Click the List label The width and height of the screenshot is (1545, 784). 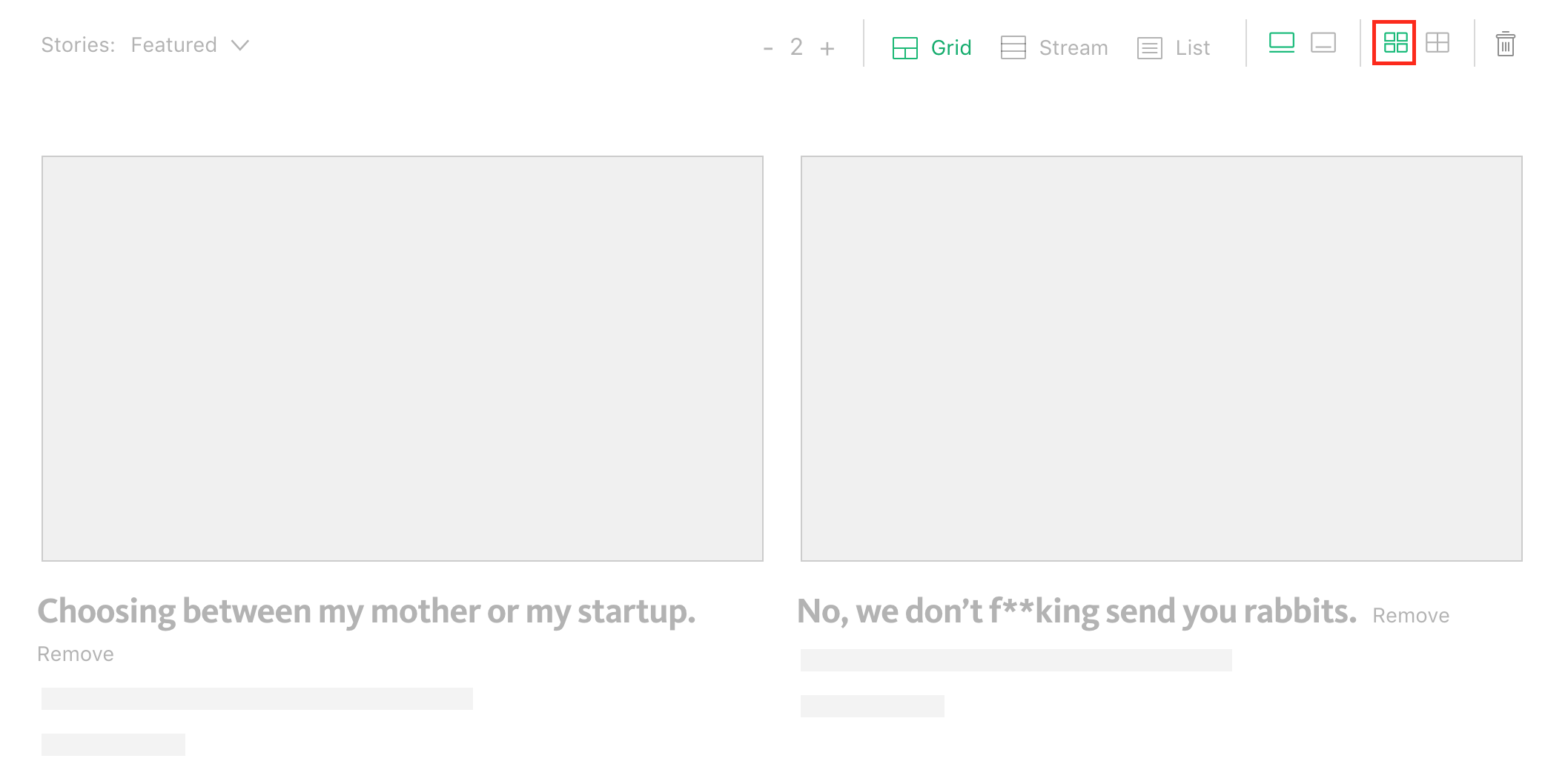coord(1193,48)
